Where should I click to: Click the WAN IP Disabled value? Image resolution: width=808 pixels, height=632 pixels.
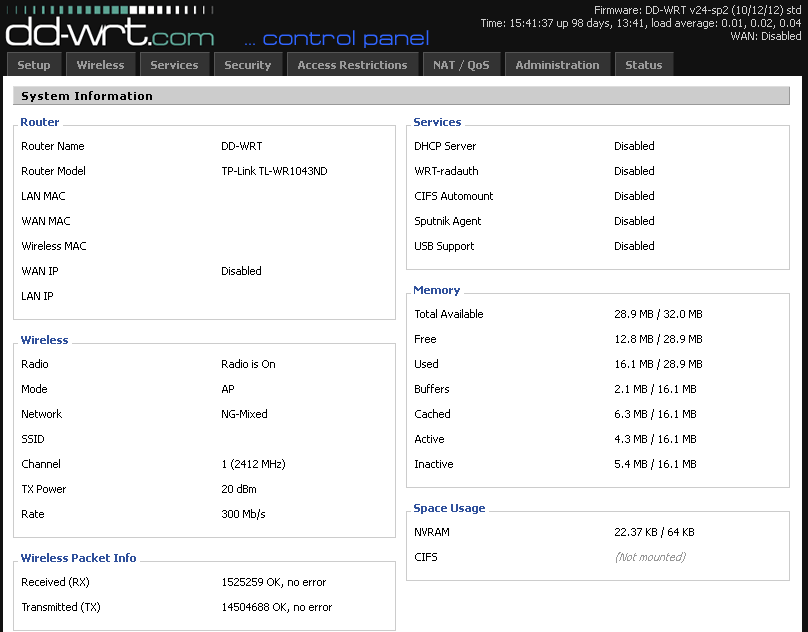241,271
